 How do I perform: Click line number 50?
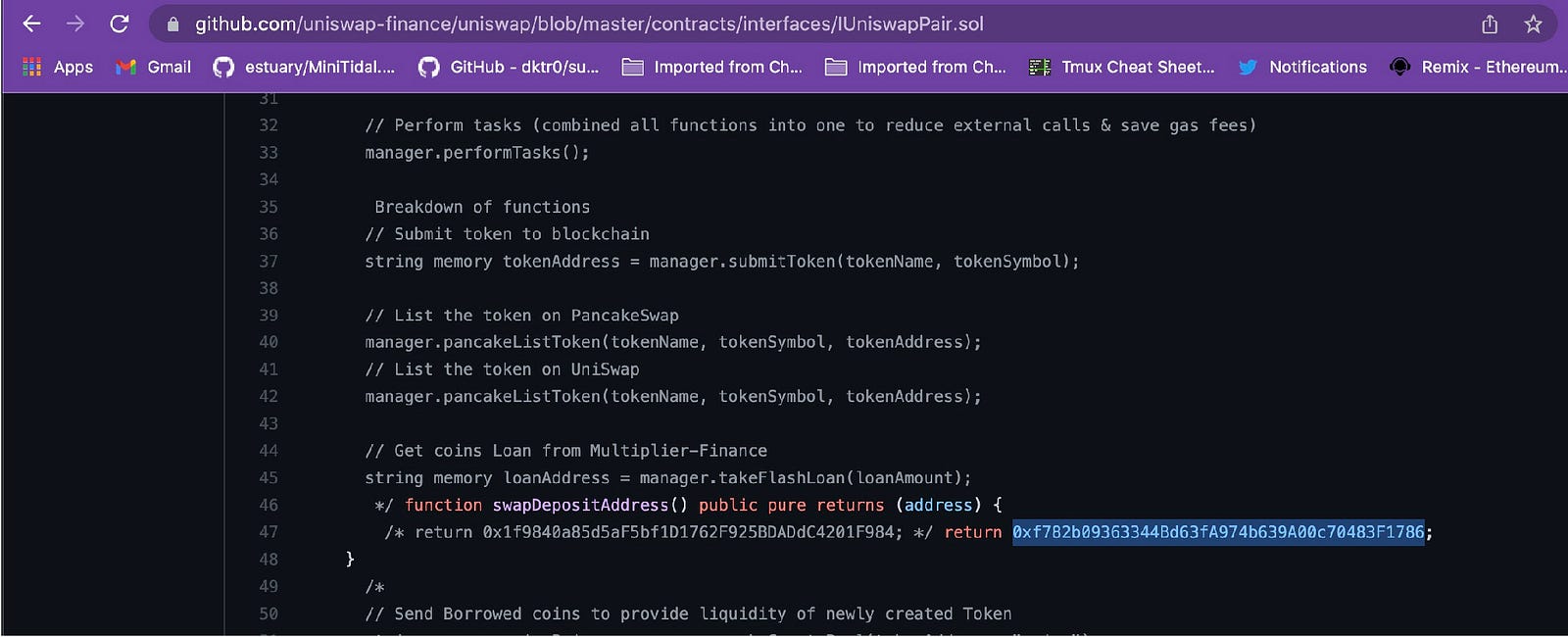(269, 613)
